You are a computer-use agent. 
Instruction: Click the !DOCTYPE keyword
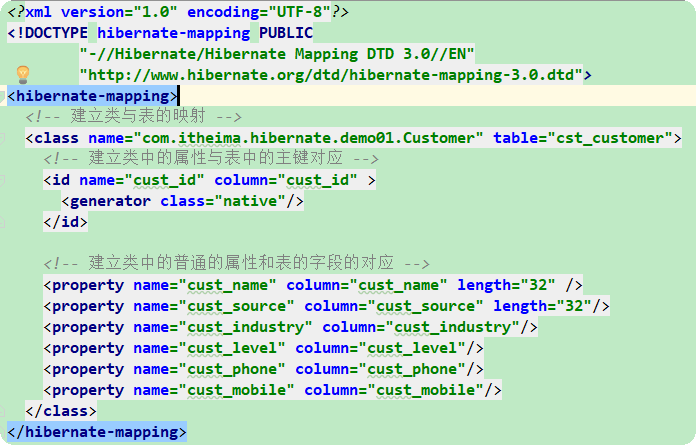(x=52, y=33)
